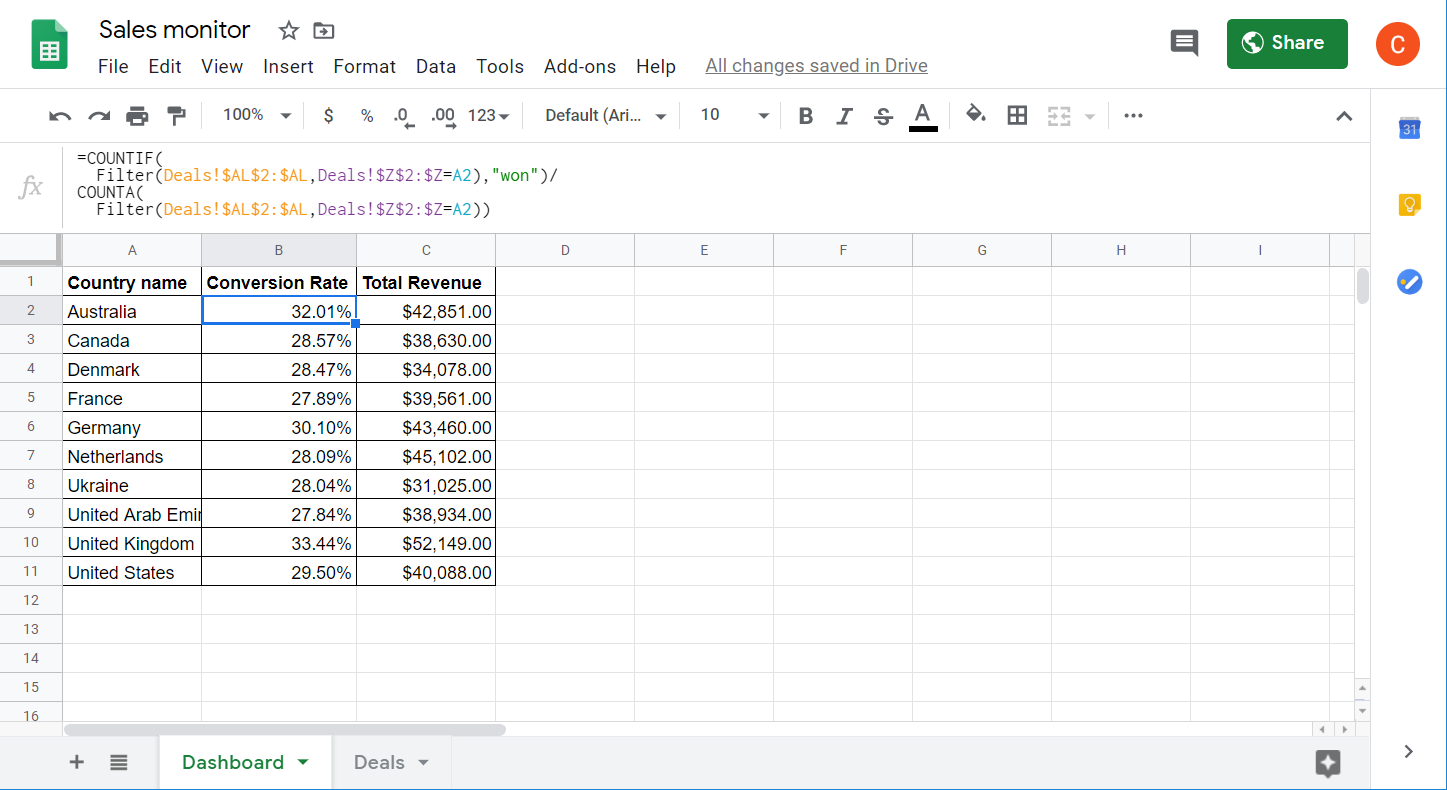Click the Share button
The height and width of the screenshot is (790, 1447).
click(x=1287, y=43)
